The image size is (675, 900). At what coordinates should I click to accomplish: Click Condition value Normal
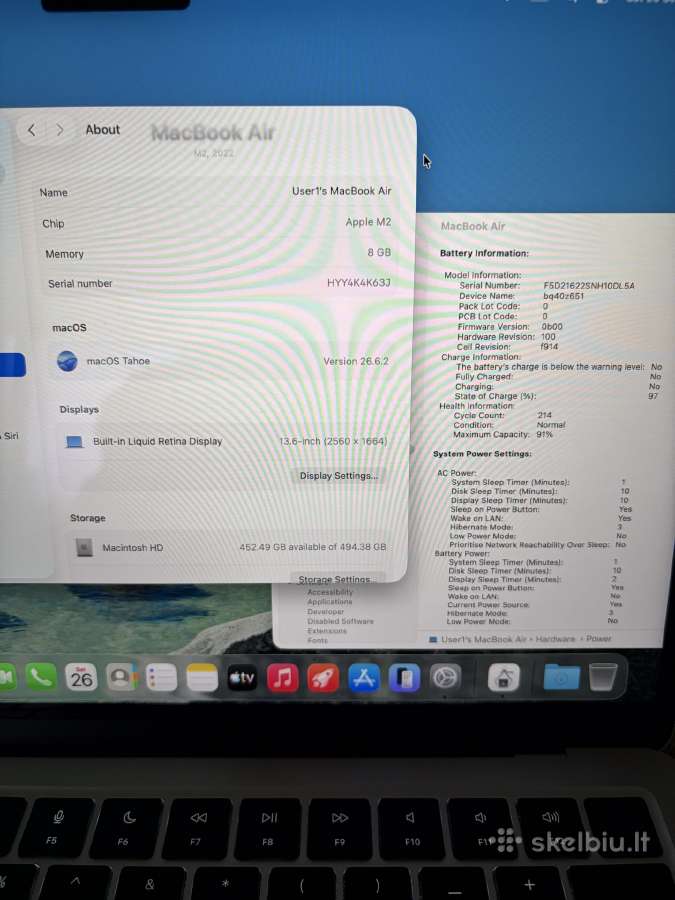coord(550,425)
